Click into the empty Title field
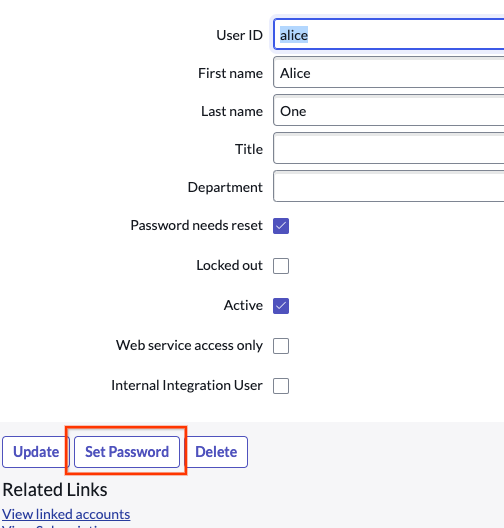 click(x=389, y=148)
